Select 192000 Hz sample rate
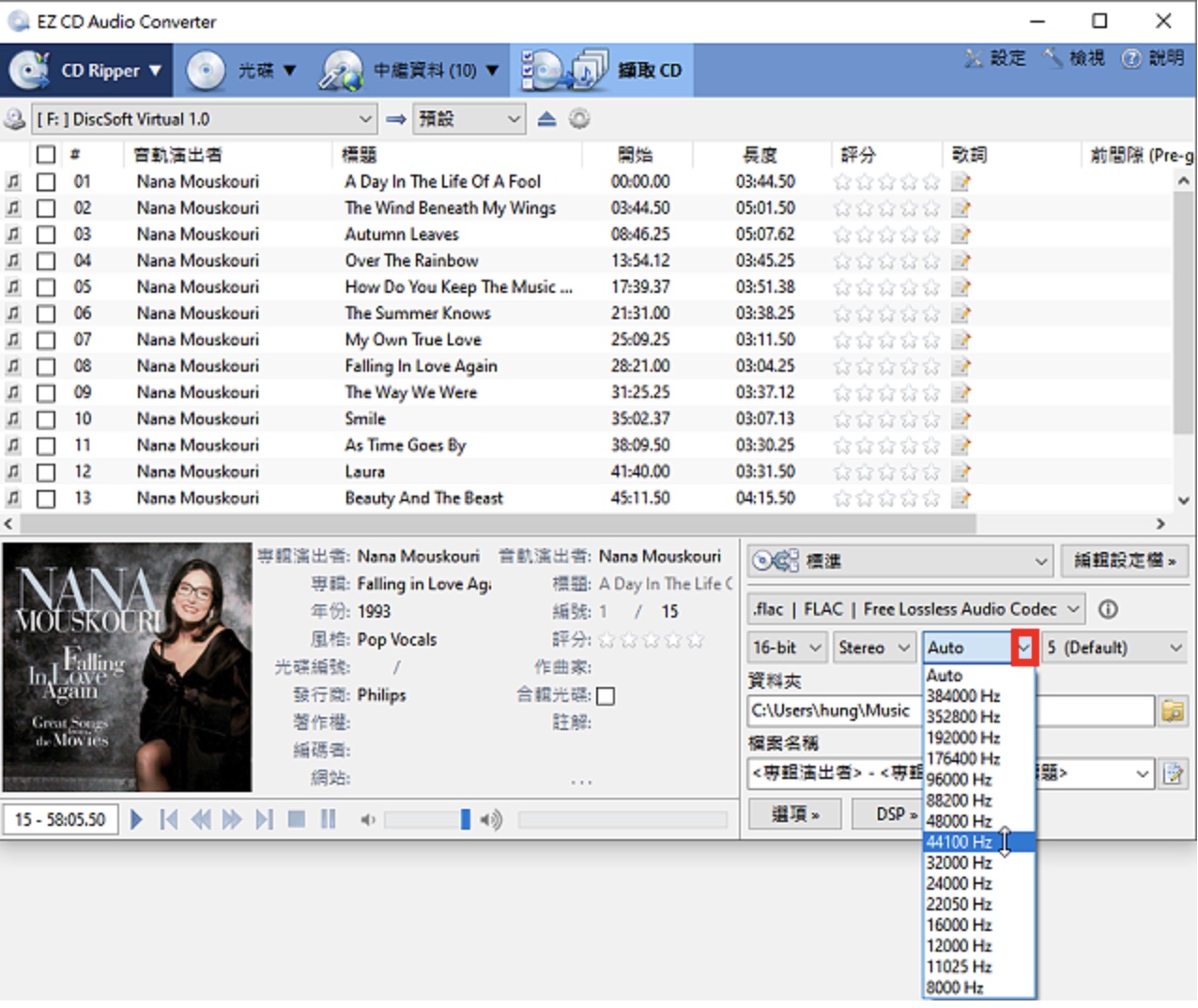 point(980,738)
